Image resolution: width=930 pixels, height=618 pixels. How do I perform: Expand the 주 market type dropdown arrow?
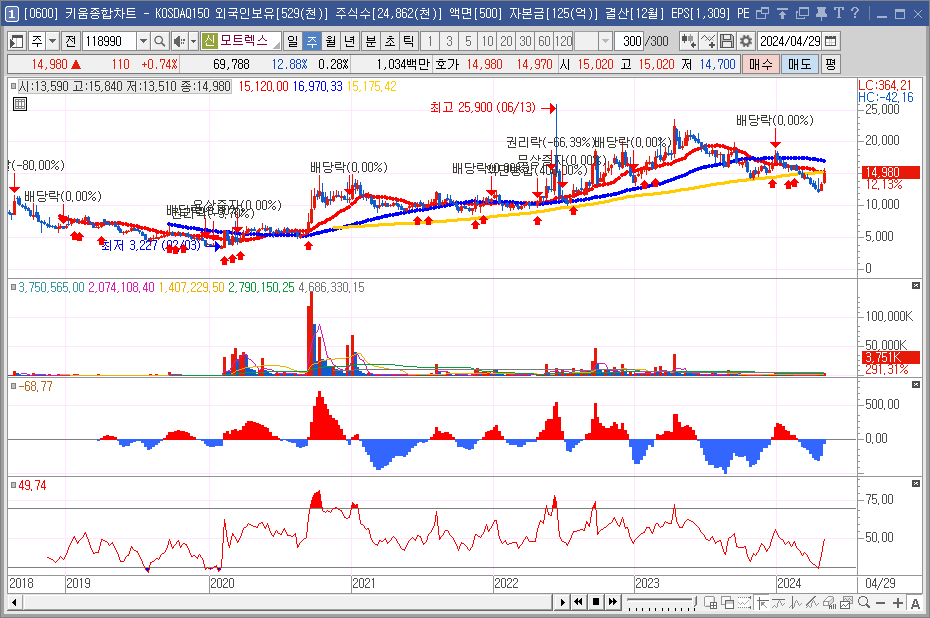[x=52, y=41]
